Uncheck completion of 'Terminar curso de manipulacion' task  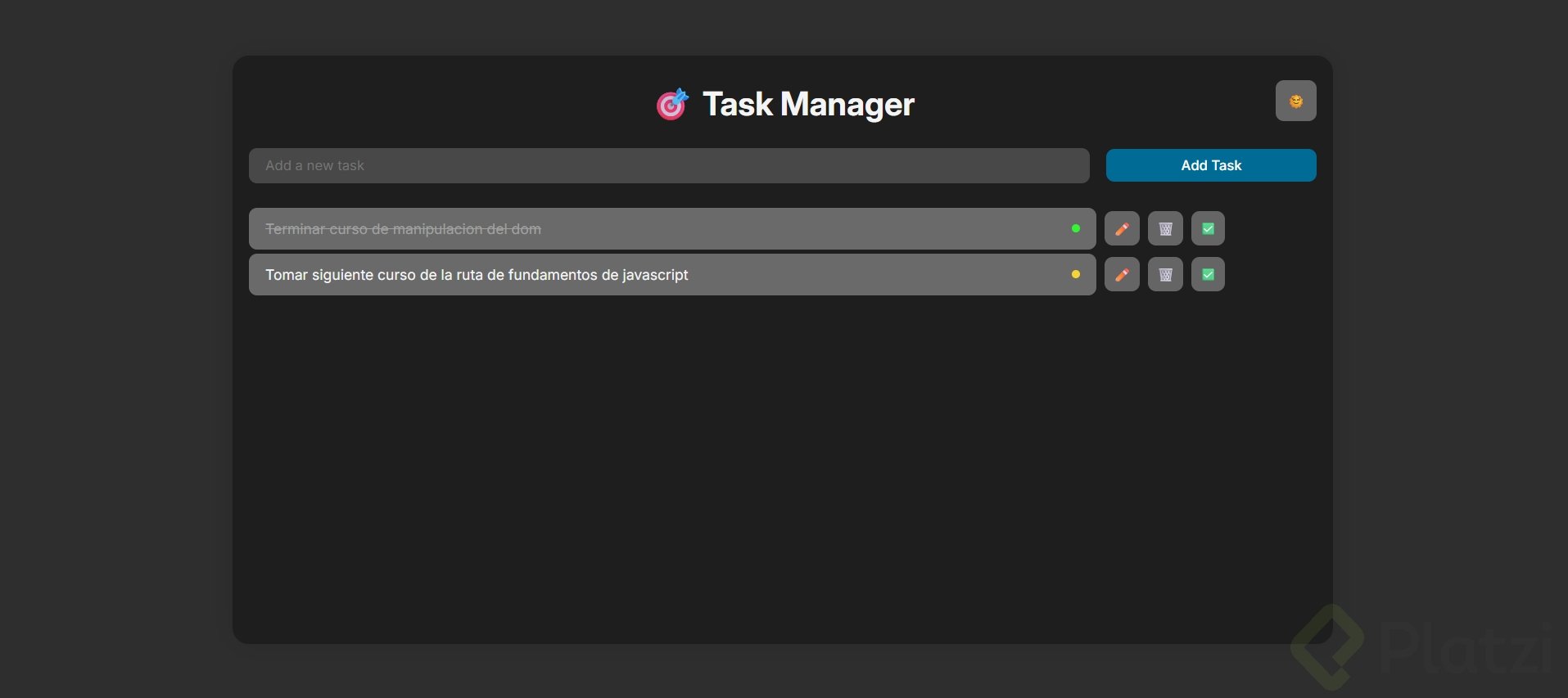pyautogui.click(x=1208, y=228)
